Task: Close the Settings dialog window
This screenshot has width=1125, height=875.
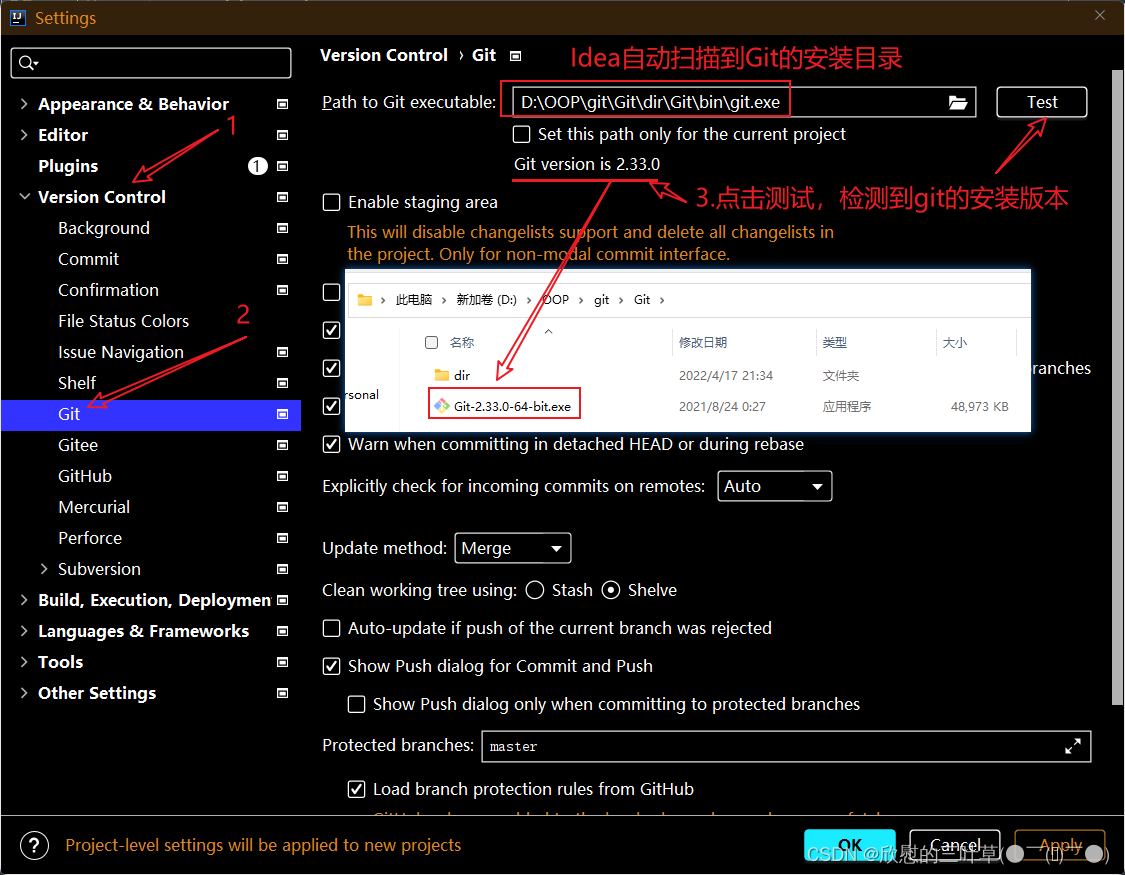Action: 1100,15
